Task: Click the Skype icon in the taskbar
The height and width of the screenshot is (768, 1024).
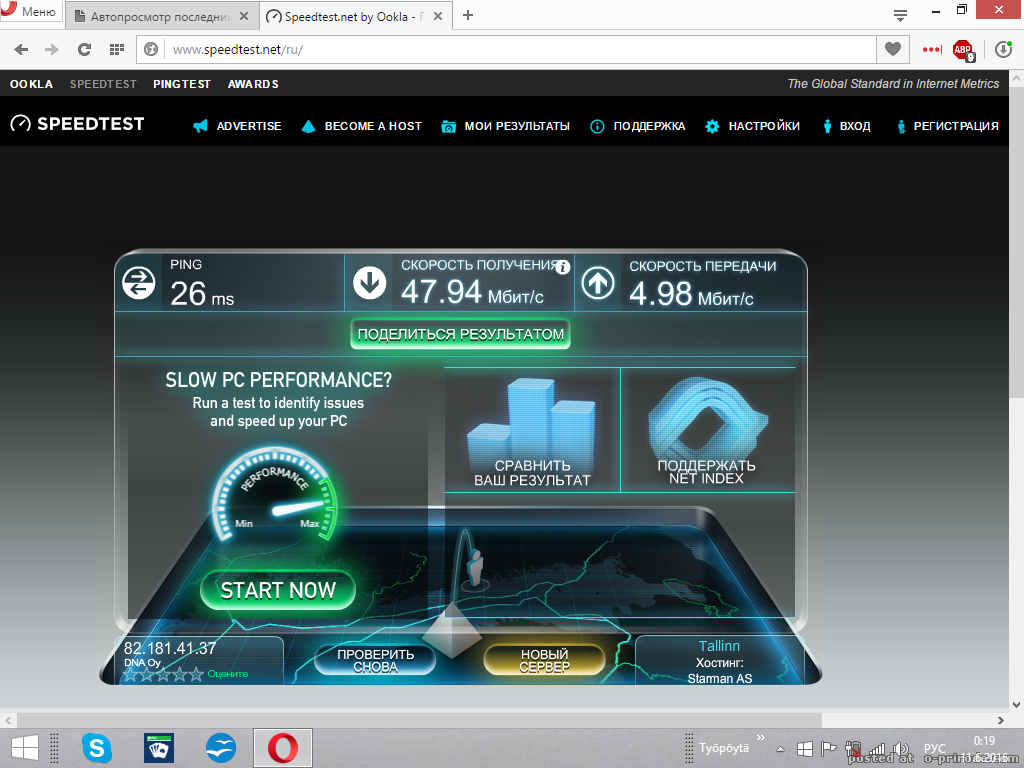Action: coord(97,747)
